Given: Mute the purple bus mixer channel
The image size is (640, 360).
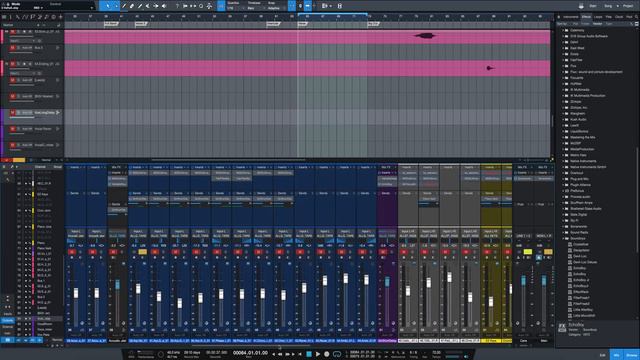Looking at the screenshot, I should (x=383, y=252).
